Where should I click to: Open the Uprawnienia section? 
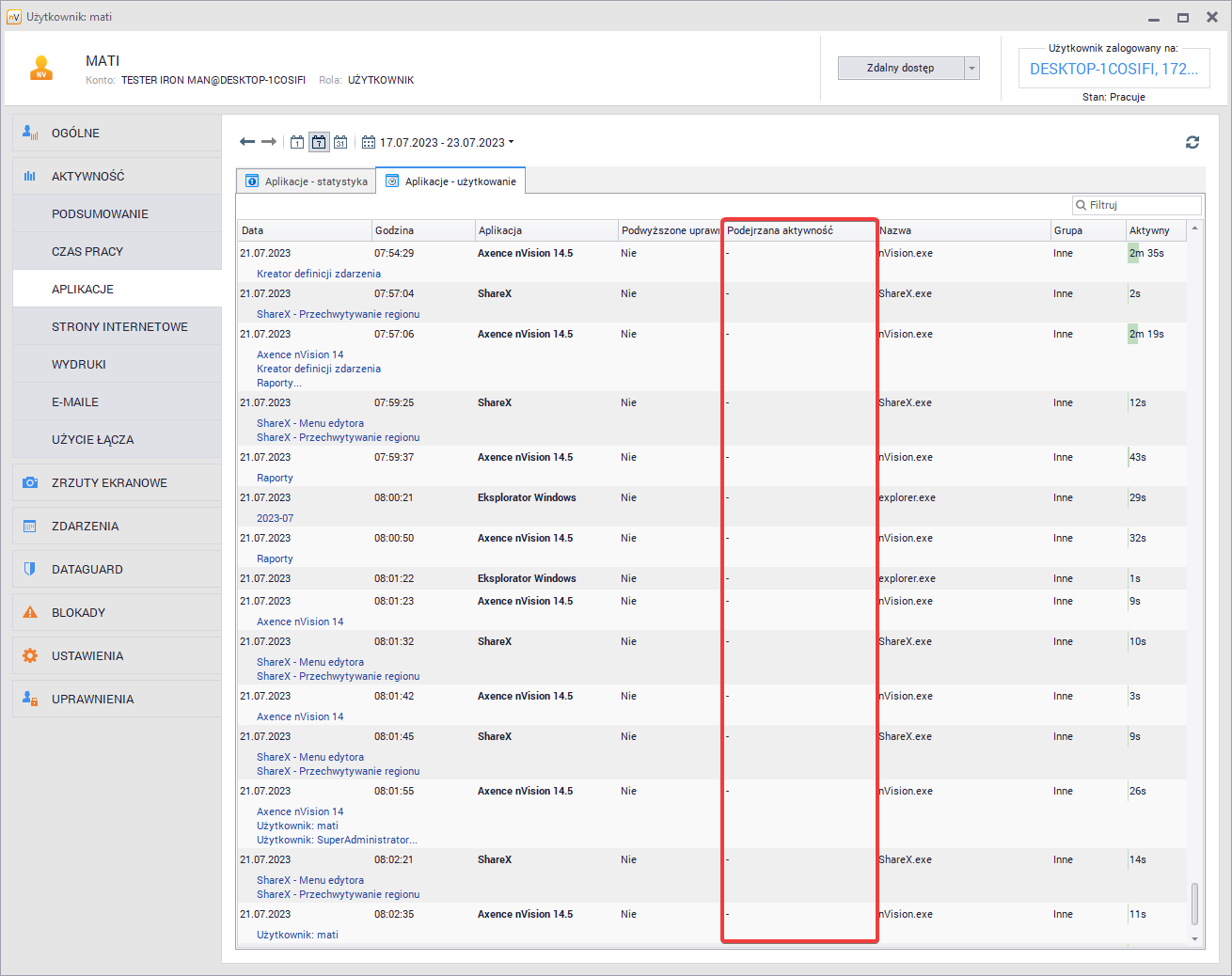92,699
